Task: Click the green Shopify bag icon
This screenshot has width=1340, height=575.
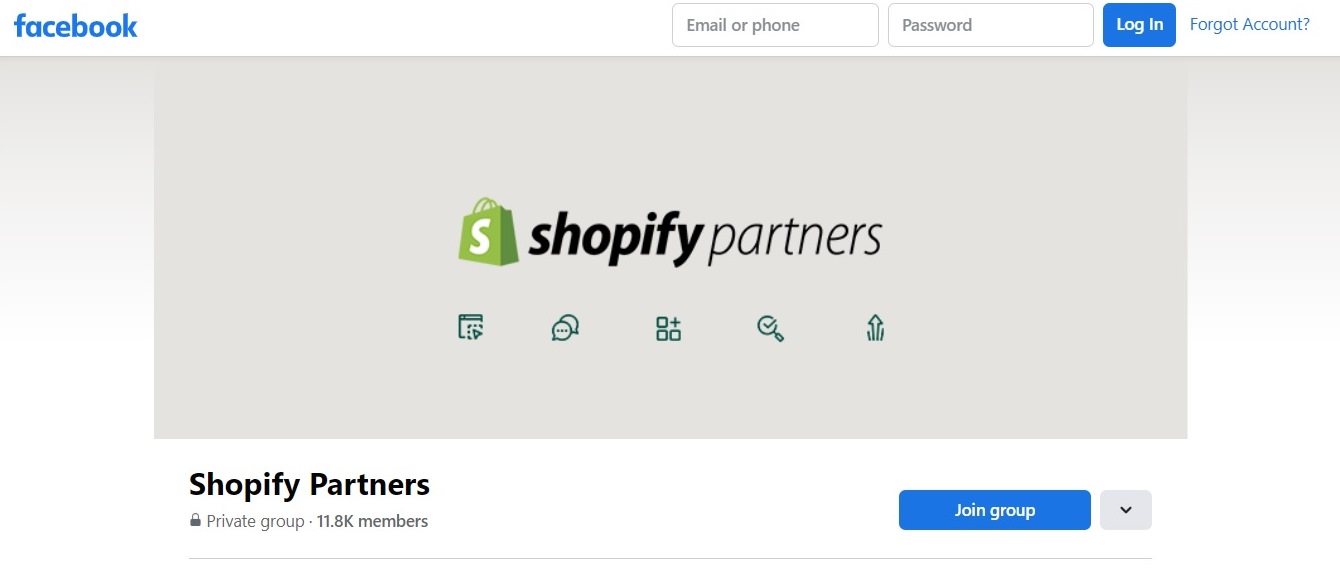Action: point(489,232)
